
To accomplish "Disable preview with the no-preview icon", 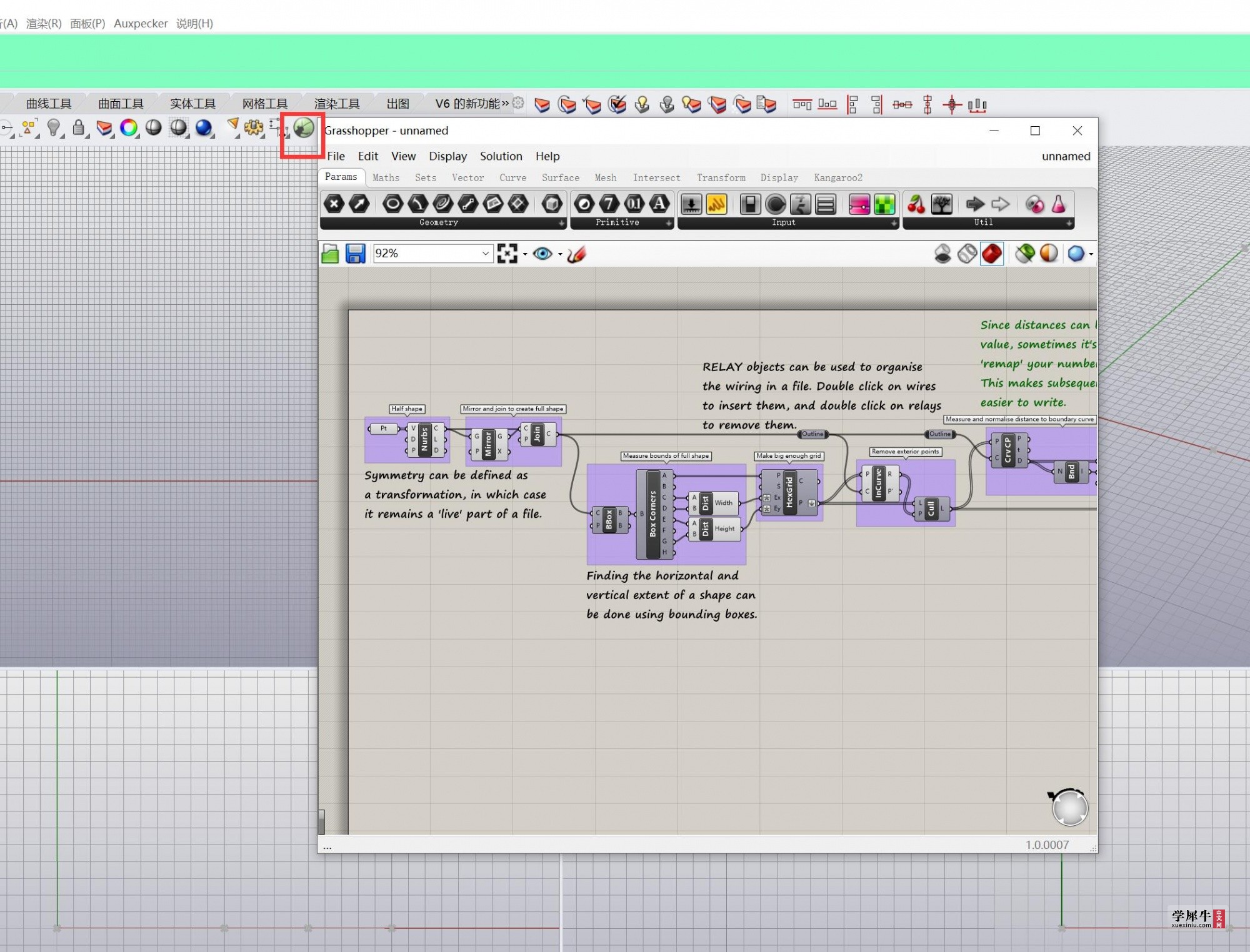I will (942, 254).
